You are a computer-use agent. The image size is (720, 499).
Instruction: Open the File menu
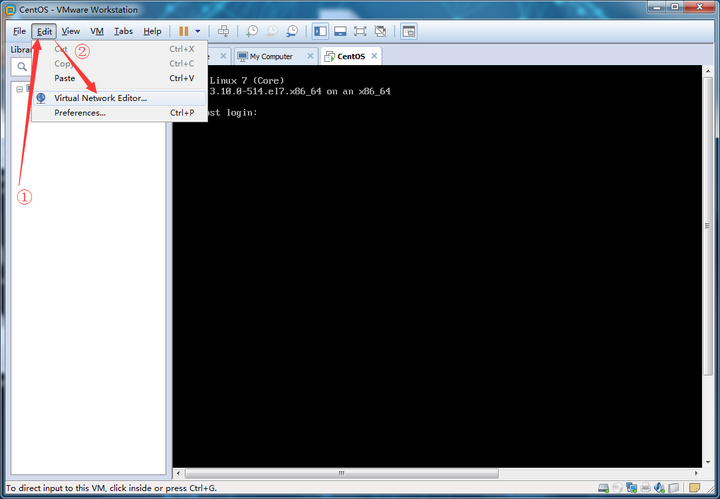click(19, 31)
